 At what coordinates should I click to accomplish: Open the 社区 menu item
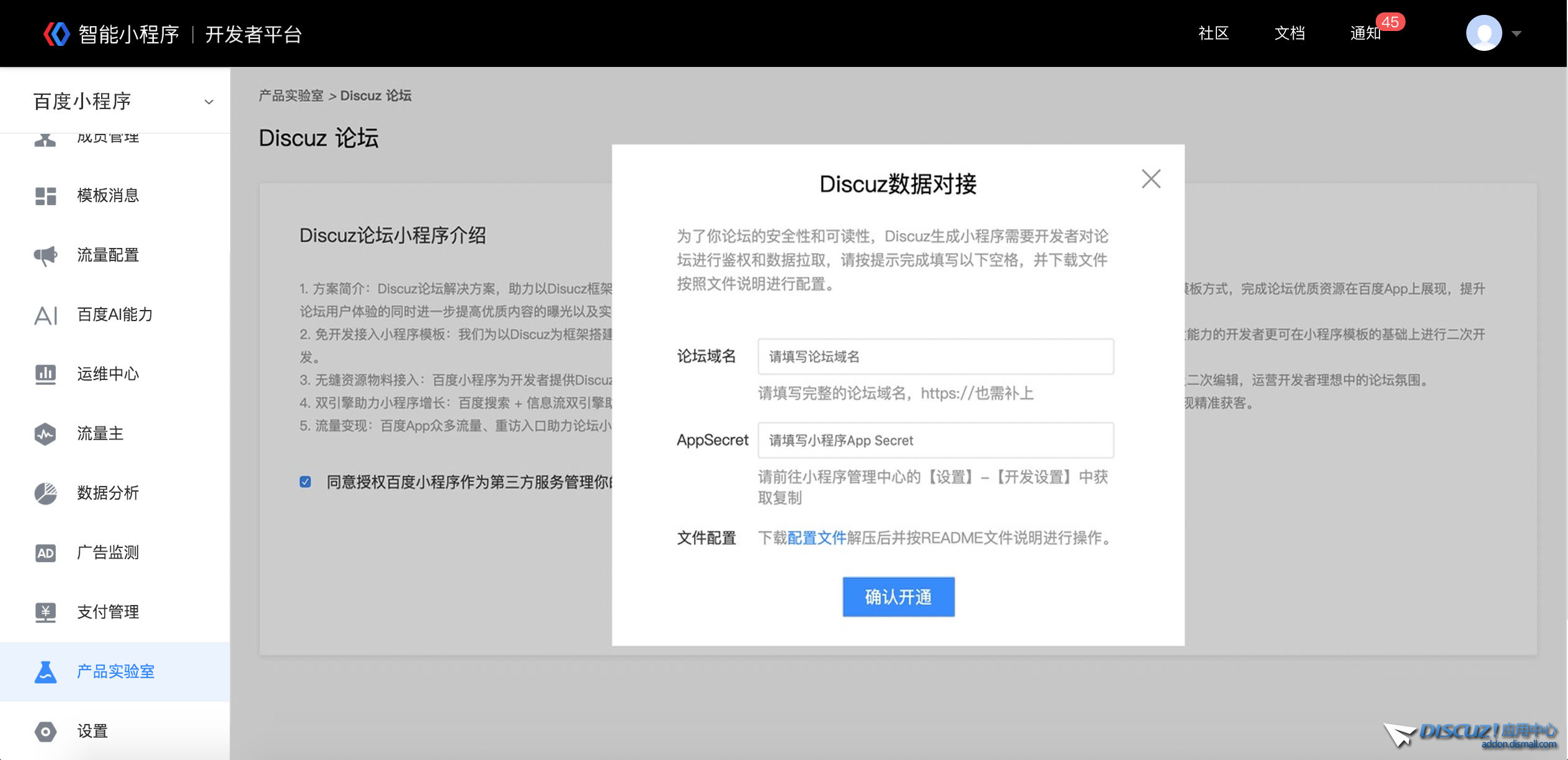coord(1213,33)
